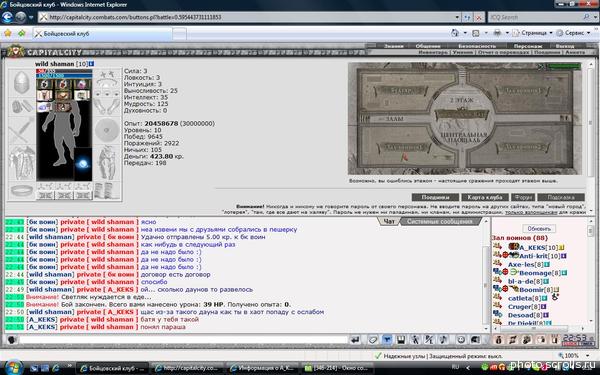
Task: Click the eraser clear-chat icon
Action: (373, 339)
